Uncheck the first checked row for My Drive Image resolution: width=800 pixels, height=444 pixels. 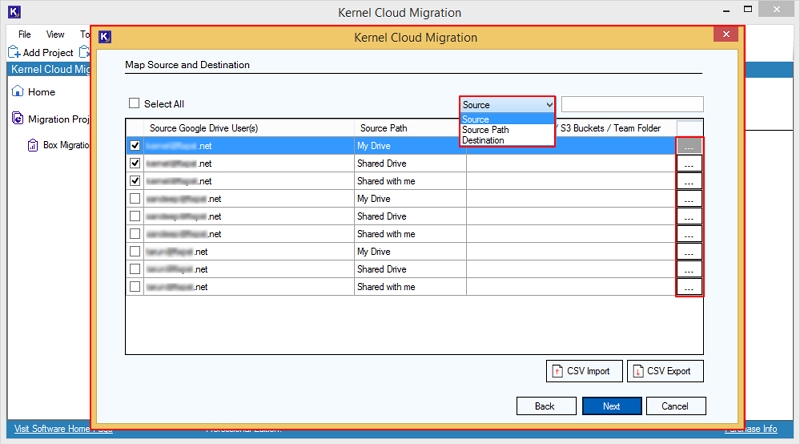click(135, 145)
